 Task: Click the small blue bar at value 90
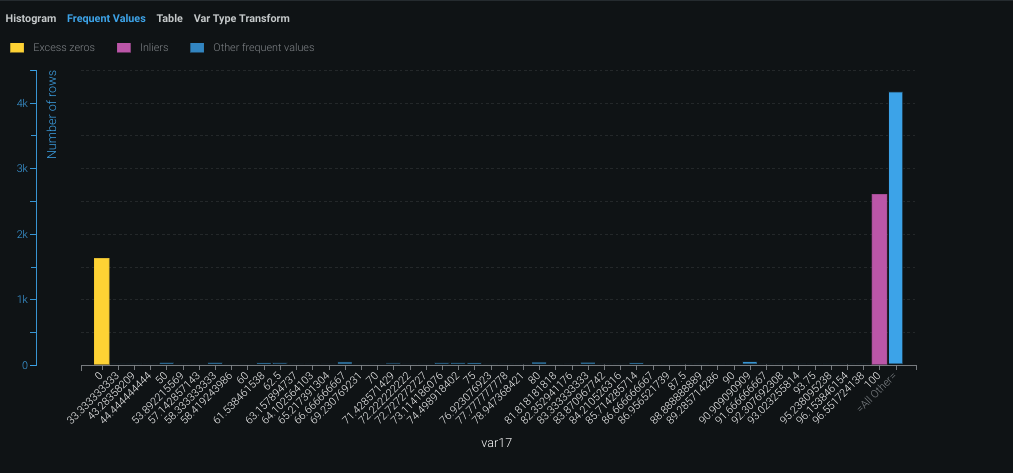(749, 363)
